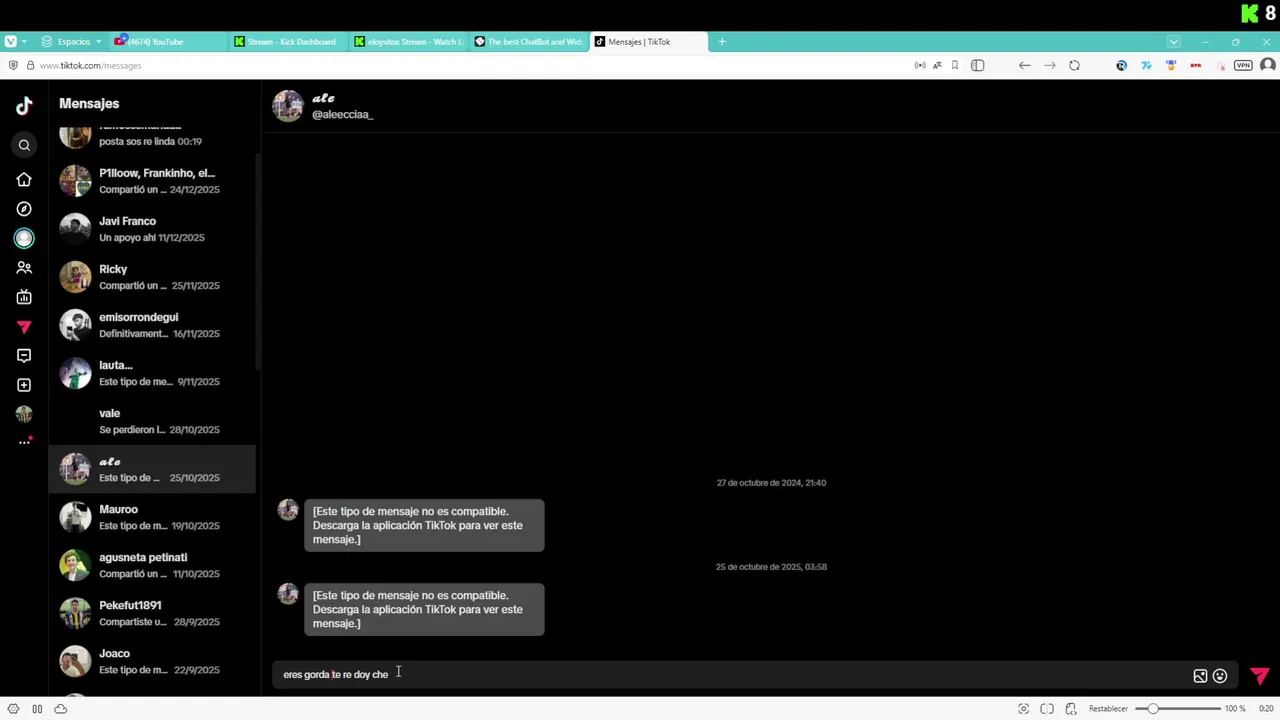
Task: Go to the Home (house) icon in sidebar
Action: click(x=24, y=180)
